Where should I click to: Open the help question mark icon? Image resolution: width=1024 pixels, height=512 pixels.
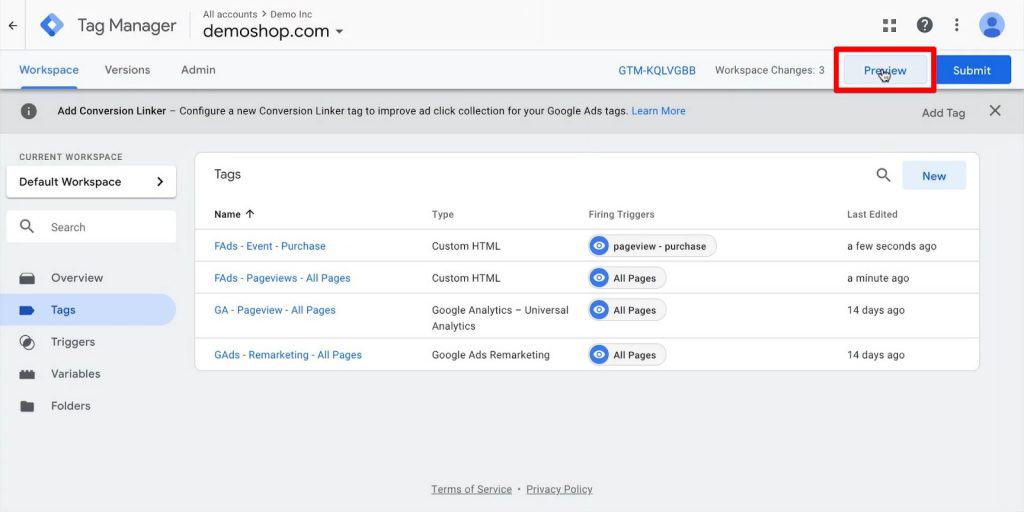coord(924,25)
